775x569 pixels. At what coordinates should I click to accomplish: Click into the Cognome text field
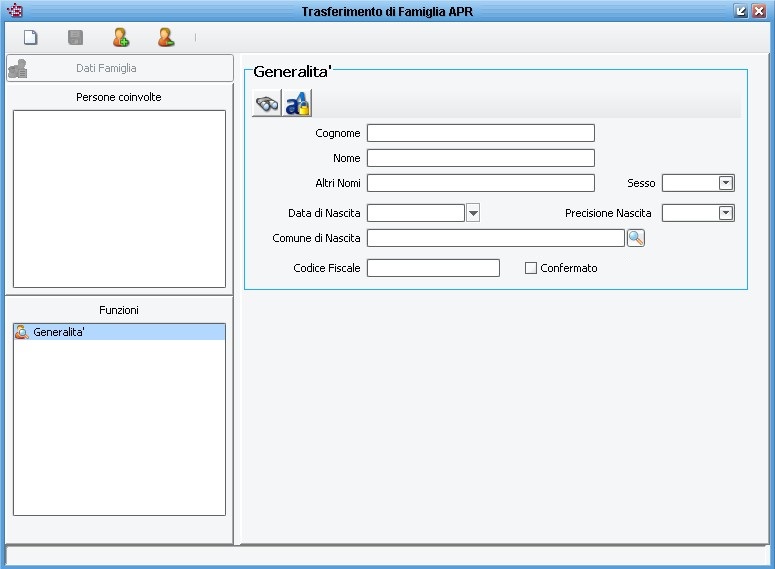coord(480,133)
